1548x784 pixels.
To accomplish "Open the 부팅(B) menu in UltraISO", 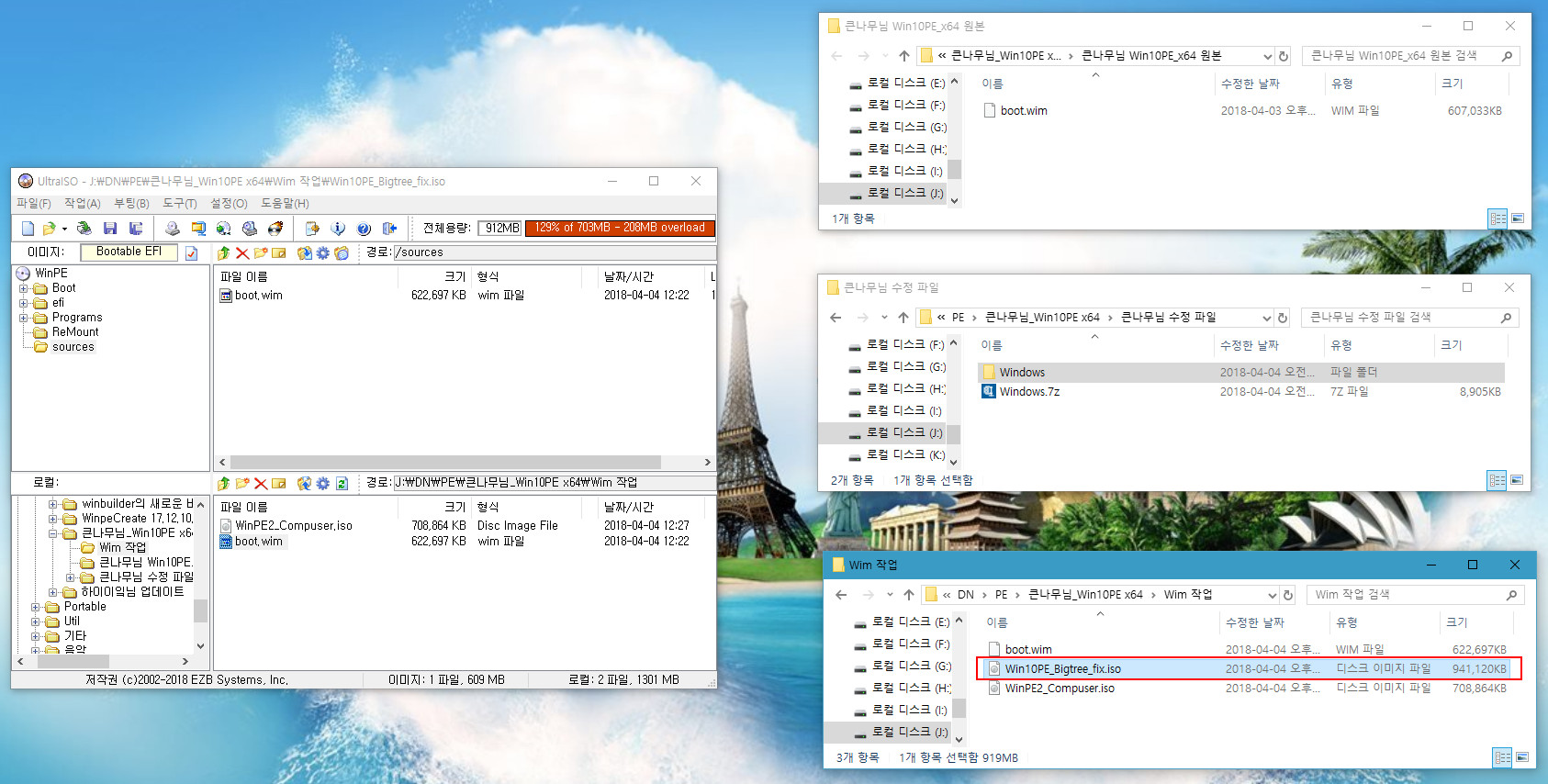I will (x=131, y=204).
